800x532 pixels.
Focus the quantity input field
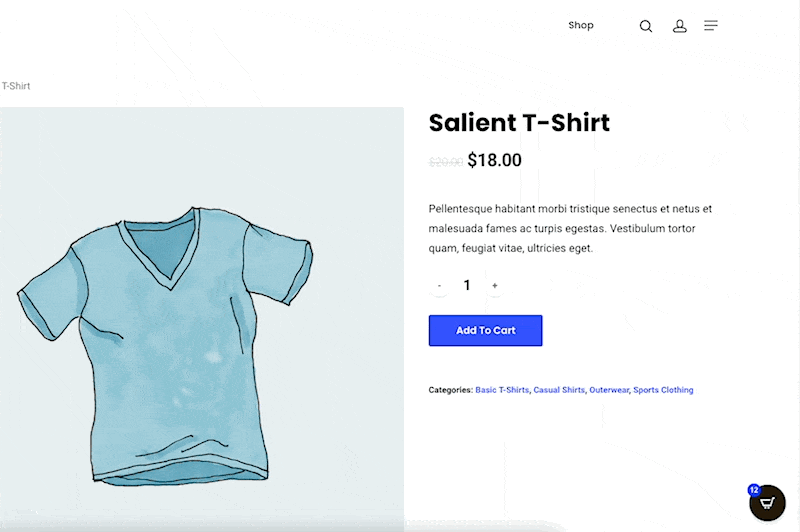(467, 285)
